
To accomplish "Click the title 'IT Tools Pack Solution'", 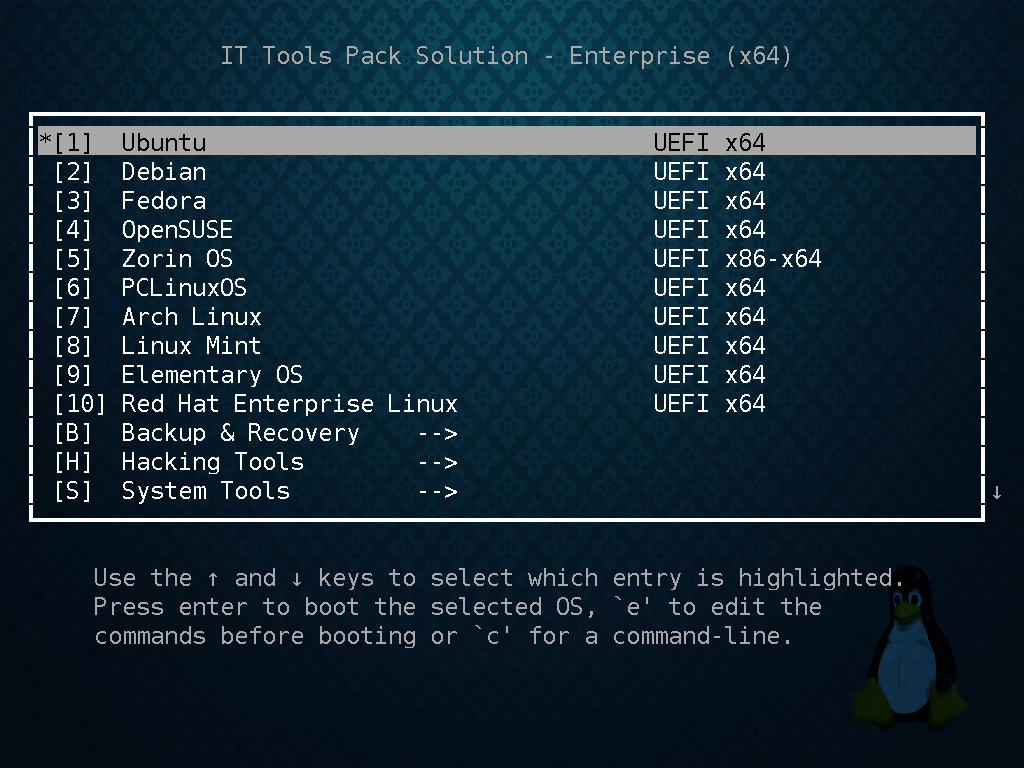I will click(374, 56).
